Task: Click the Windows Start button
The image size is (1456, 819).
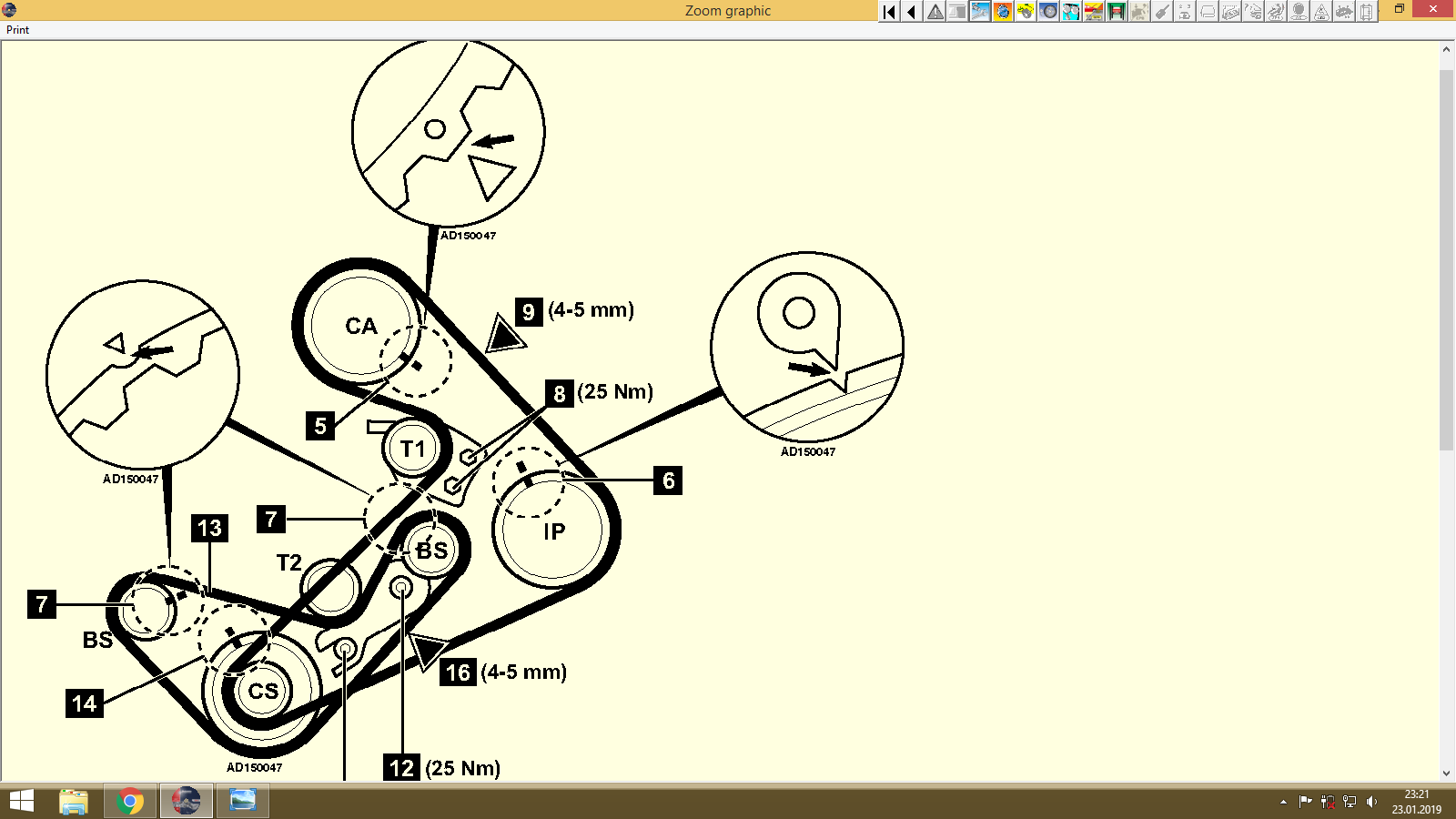Action: tap(20, 801)
